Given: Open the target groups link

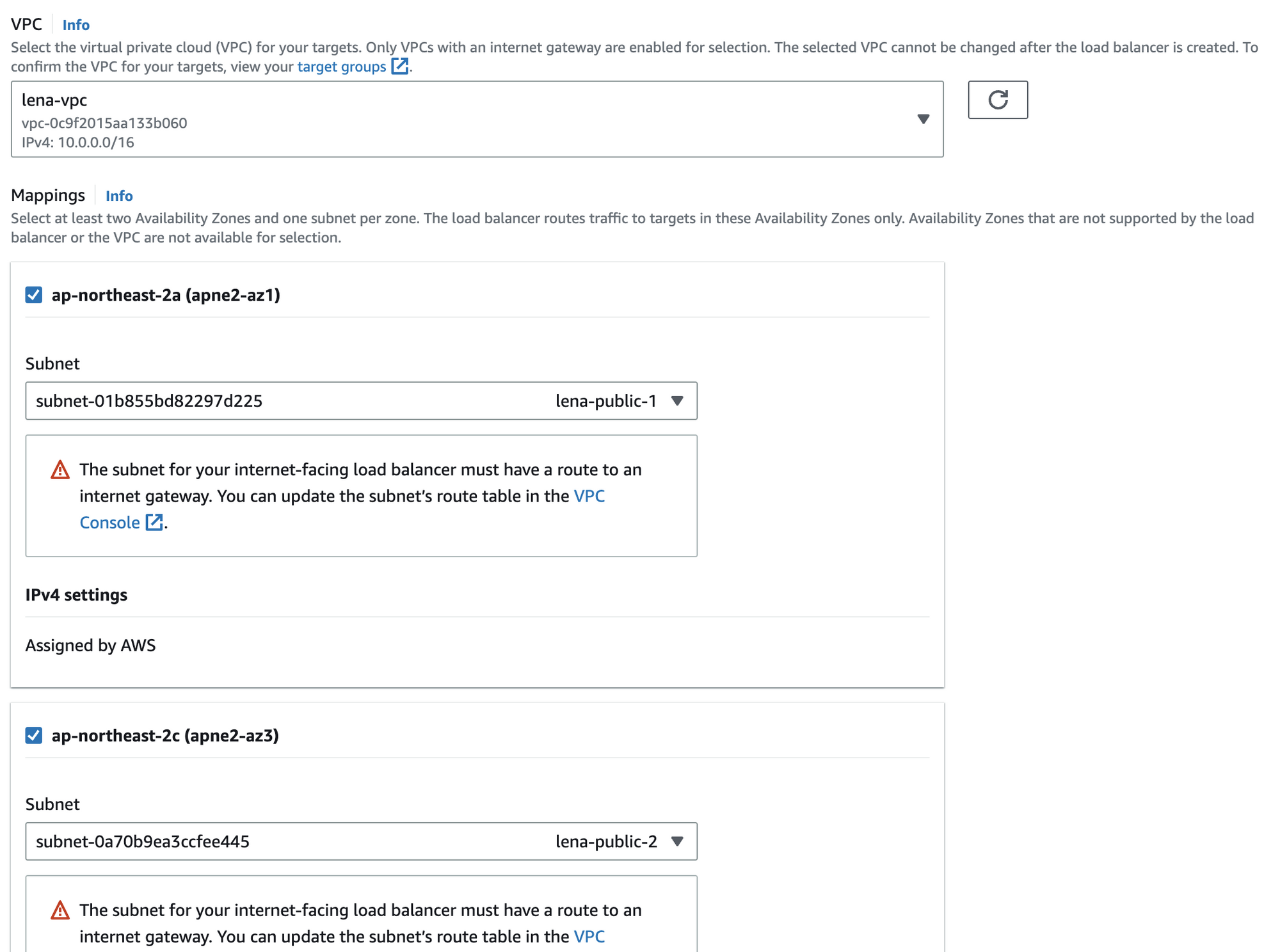Looking at the screenshot, I should [x=341, y=67].
